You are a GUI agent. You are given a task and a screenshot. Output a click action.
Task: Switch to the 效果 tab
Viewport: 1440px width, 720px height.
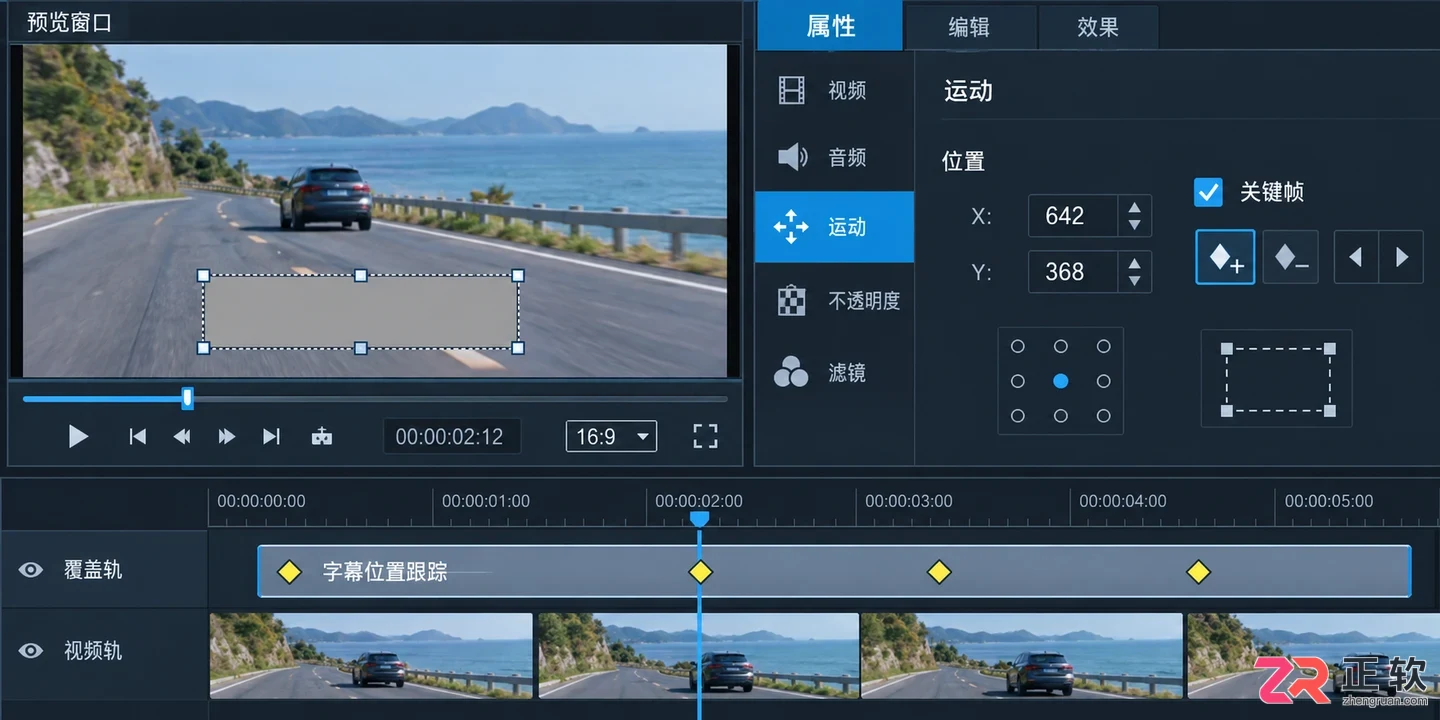(1098, 27)
